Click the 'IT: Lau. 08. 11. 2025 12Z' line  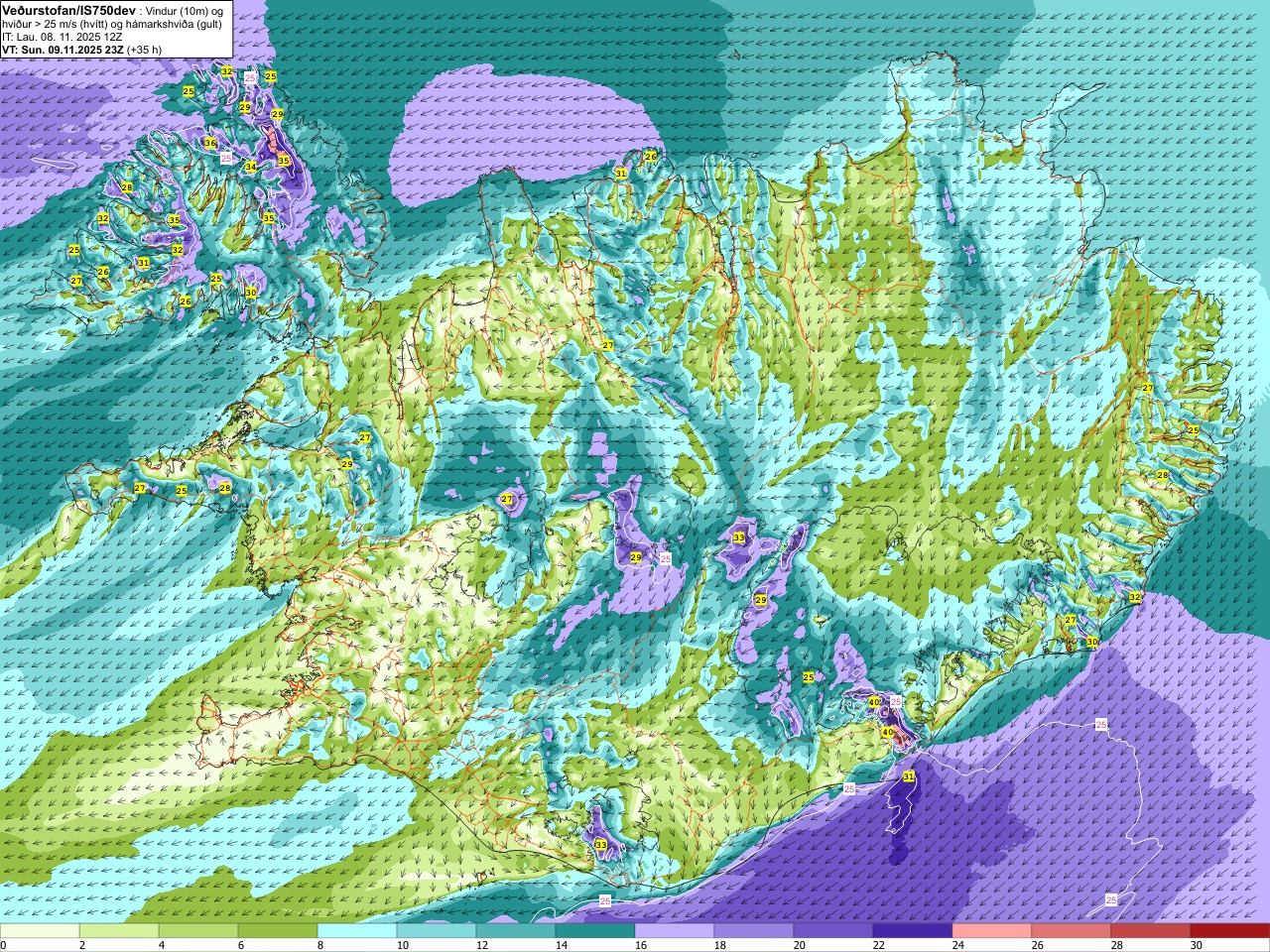point(63,37)
